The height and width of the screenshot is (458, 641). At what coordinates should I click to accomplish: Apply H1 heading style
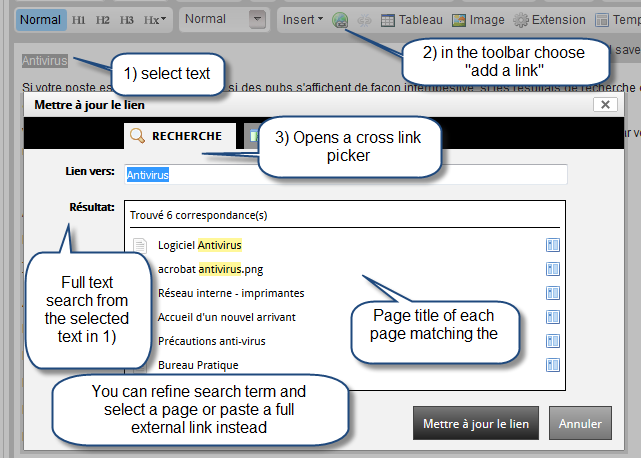[x=79, y=20]
